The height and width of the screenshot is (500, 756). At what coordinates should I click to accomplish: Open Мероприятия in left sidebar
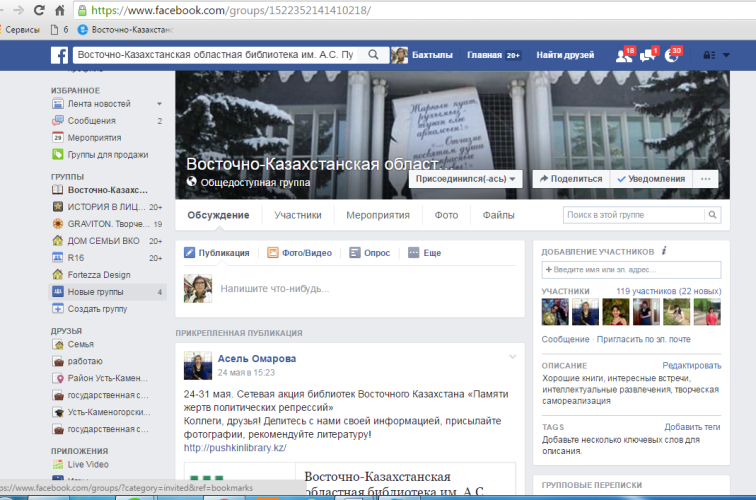94,137
